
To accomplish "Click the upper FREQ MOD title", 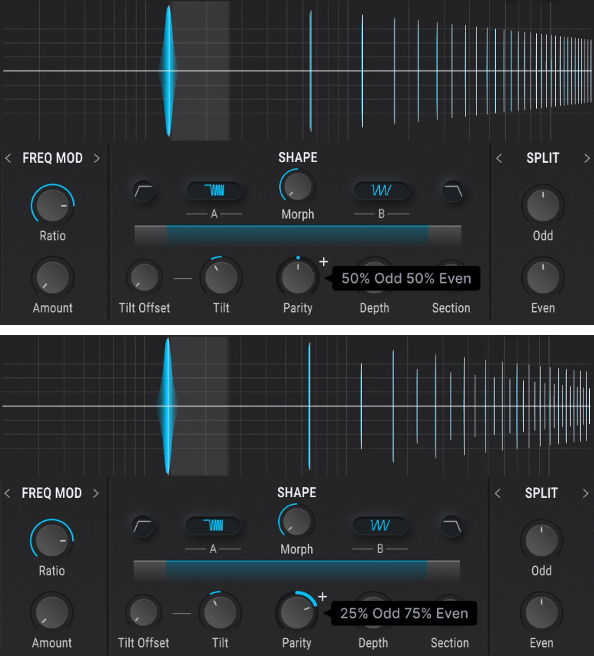I will point(52,158).
